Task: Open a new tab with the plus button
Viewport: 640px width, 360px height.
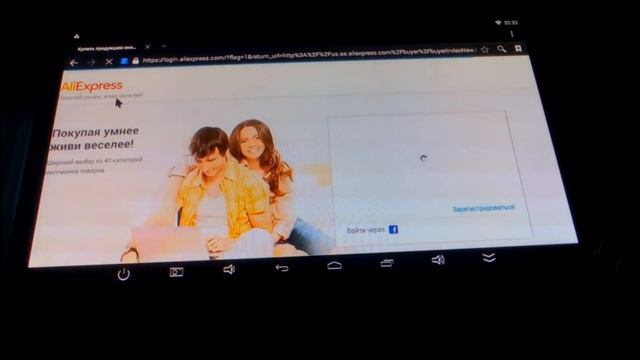Action: [164, 46]
